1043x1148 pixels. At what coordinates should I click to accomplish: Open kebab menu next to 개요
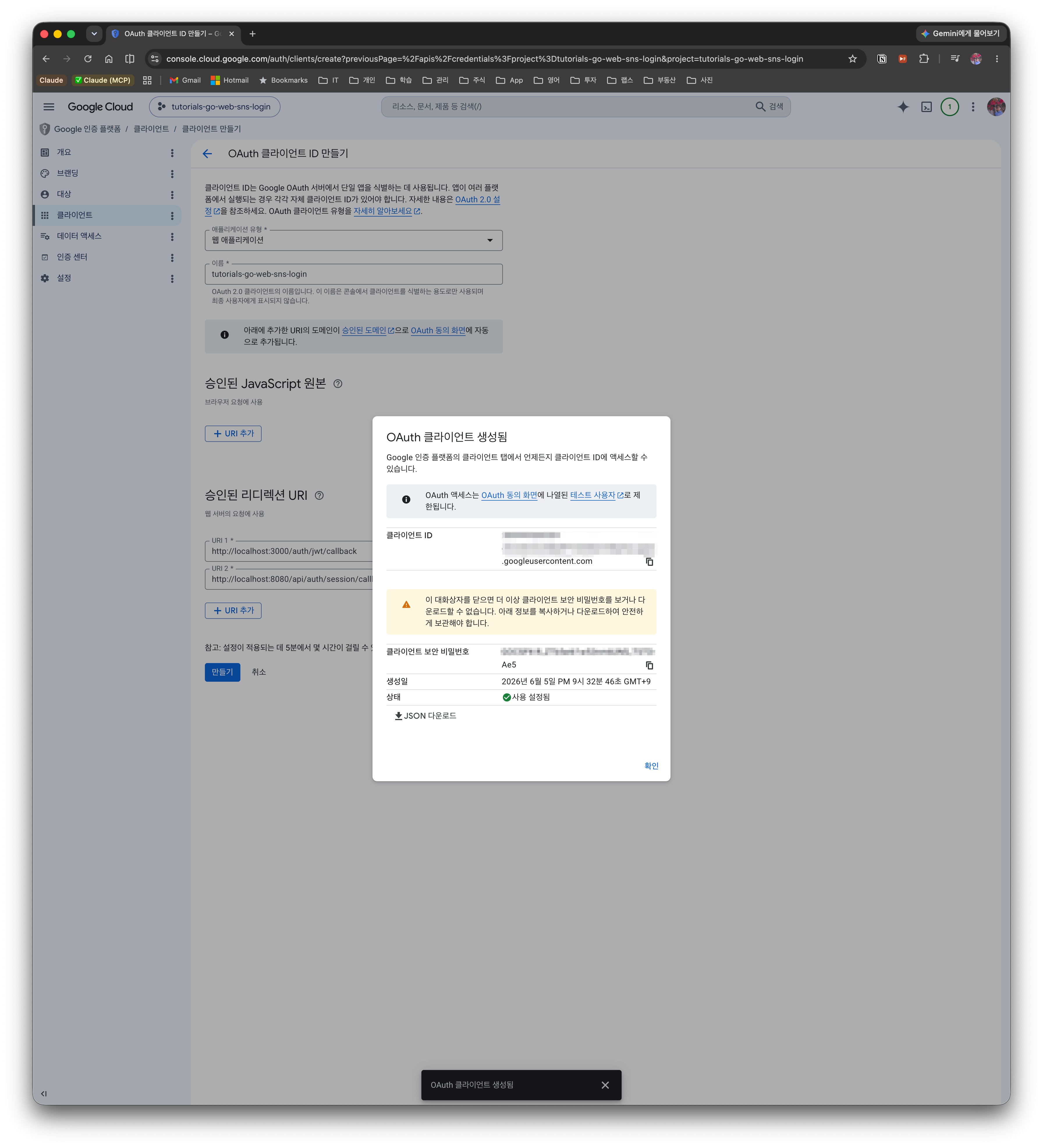(172, 153)
